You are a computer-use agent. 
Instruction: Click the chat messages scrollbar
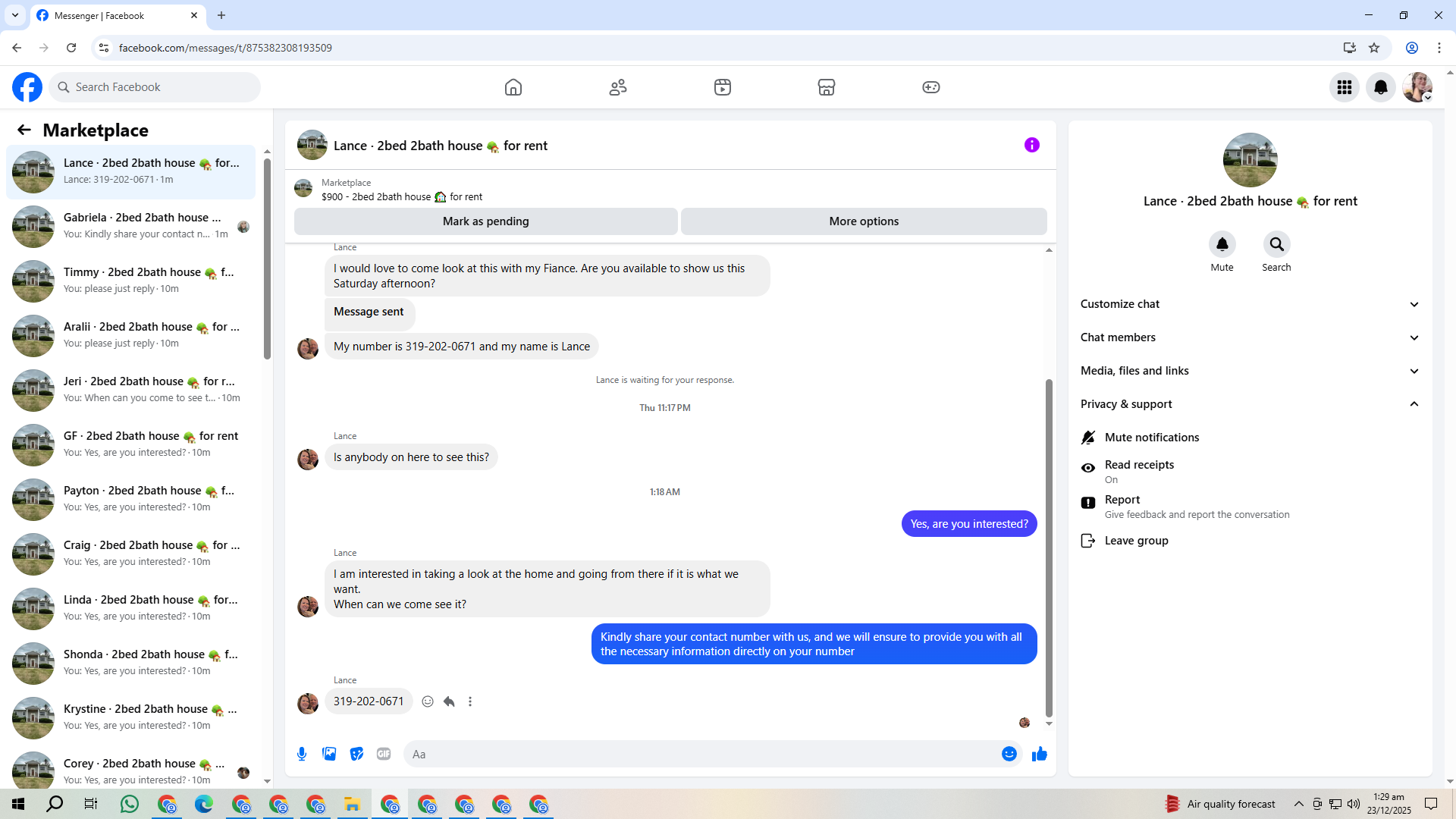pyautogui.click(x=1049, y=548)
